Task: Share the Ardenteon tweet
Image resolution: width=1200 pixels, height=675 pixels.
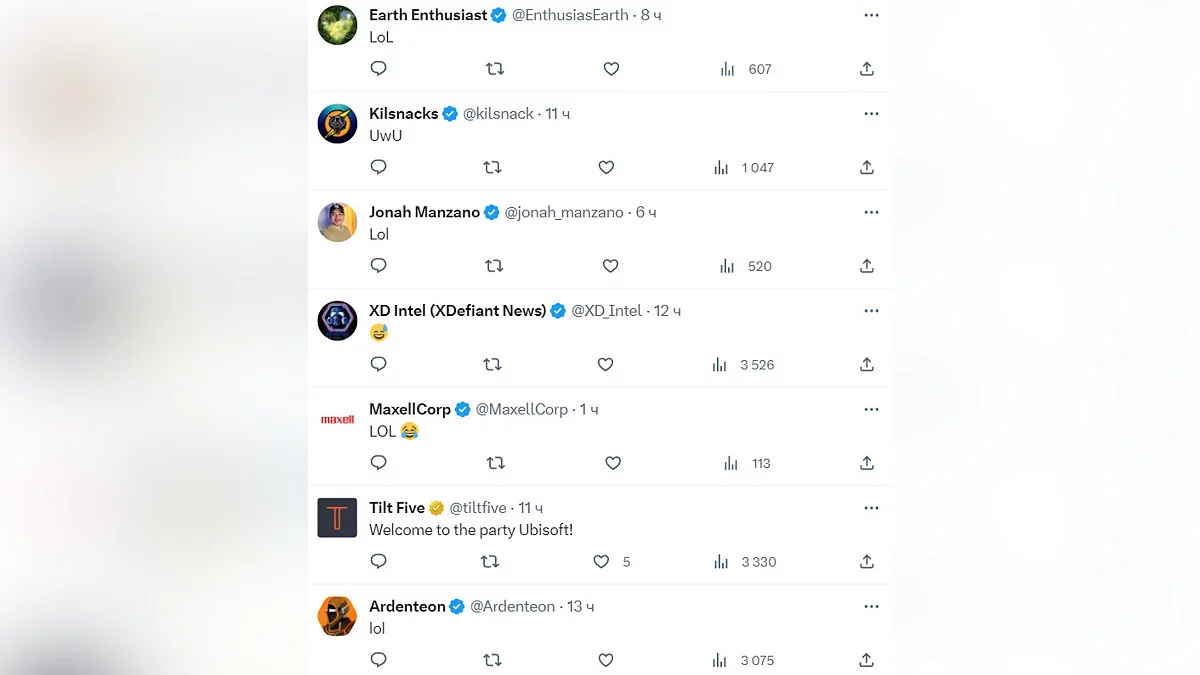Action: pos(866,660)
